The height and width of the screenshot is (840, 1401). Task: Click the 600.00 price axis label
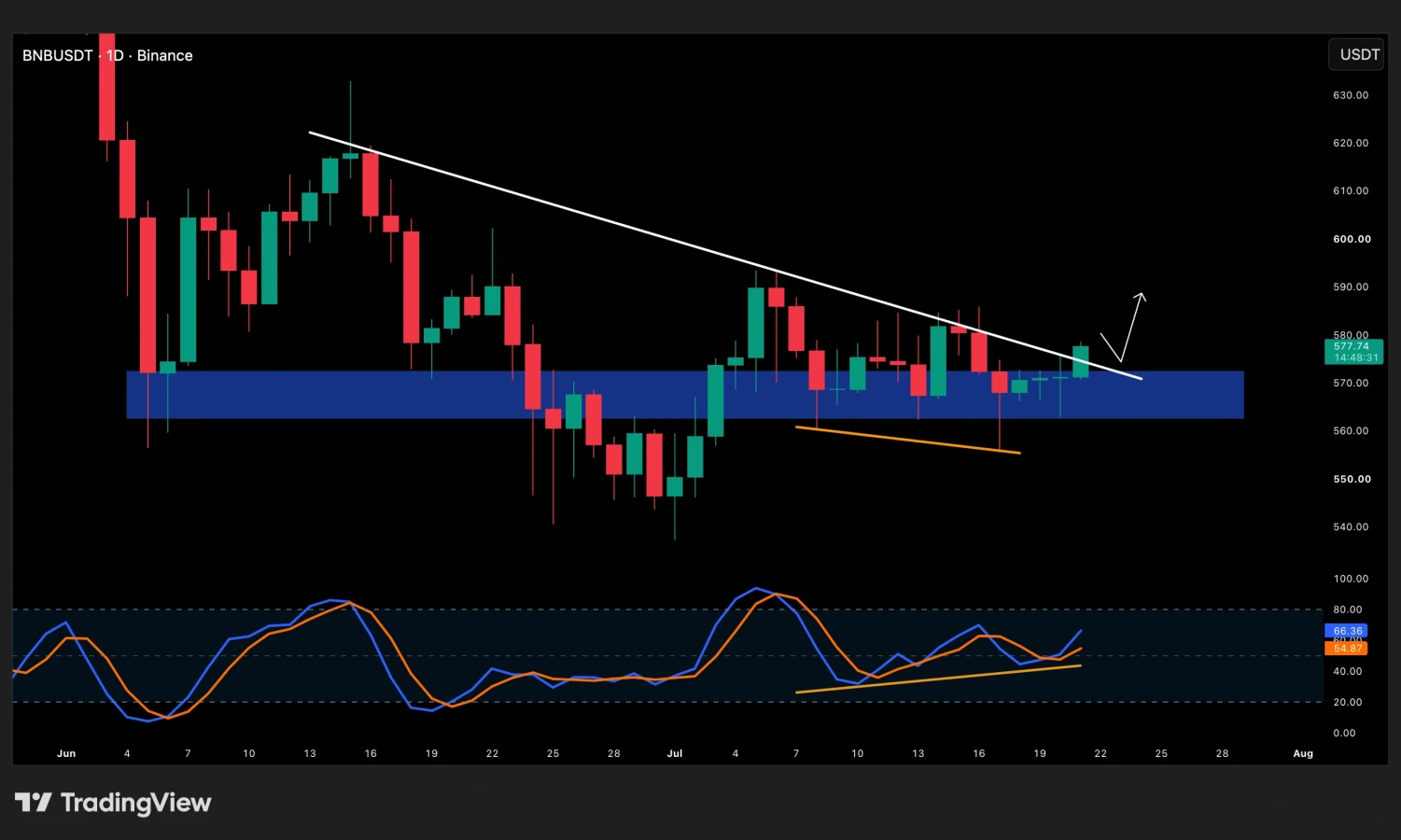click(1352, 239)
